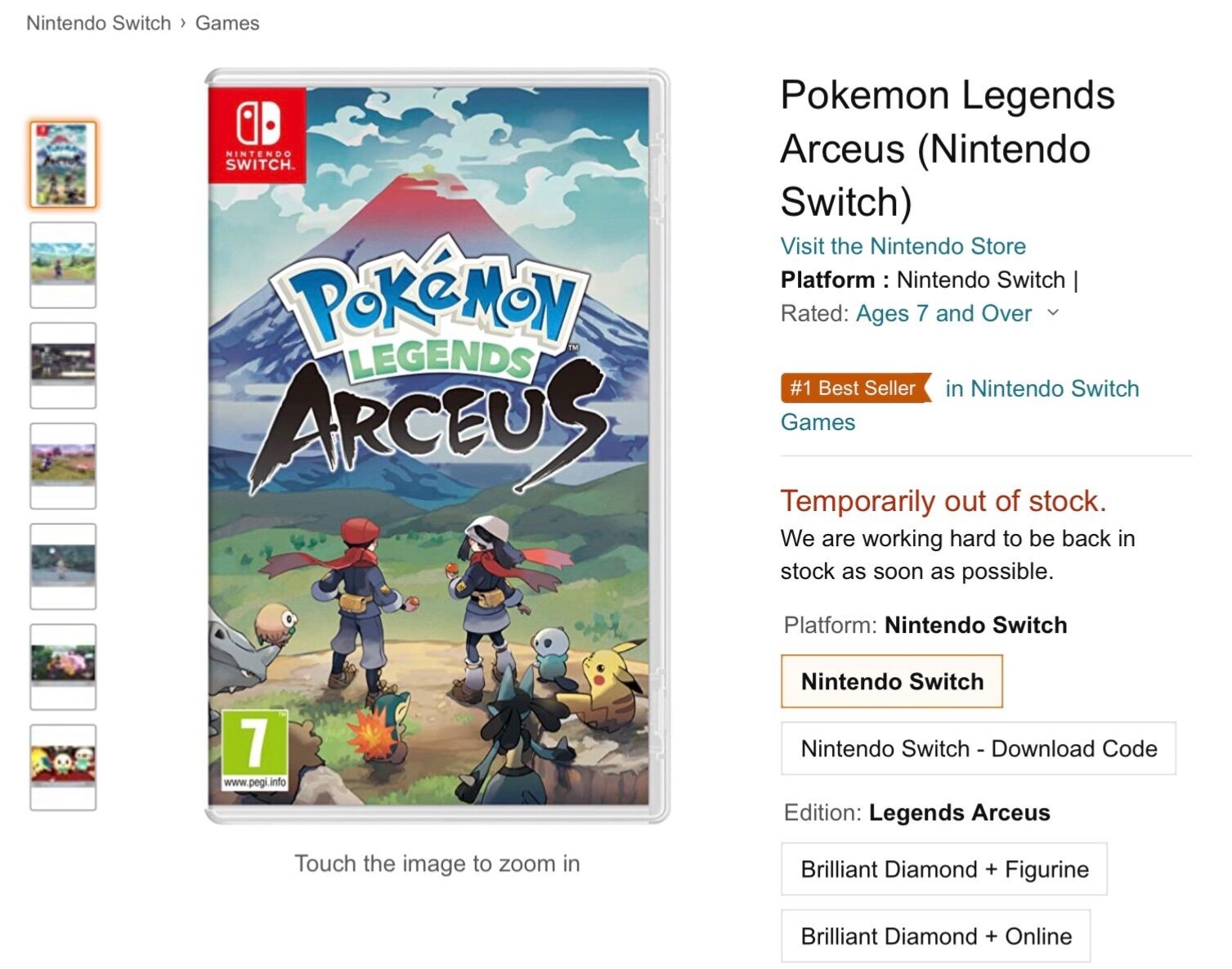Screen dimensions: 1232x969
Task: Expand the age rating chevron
Action: 1053,312
